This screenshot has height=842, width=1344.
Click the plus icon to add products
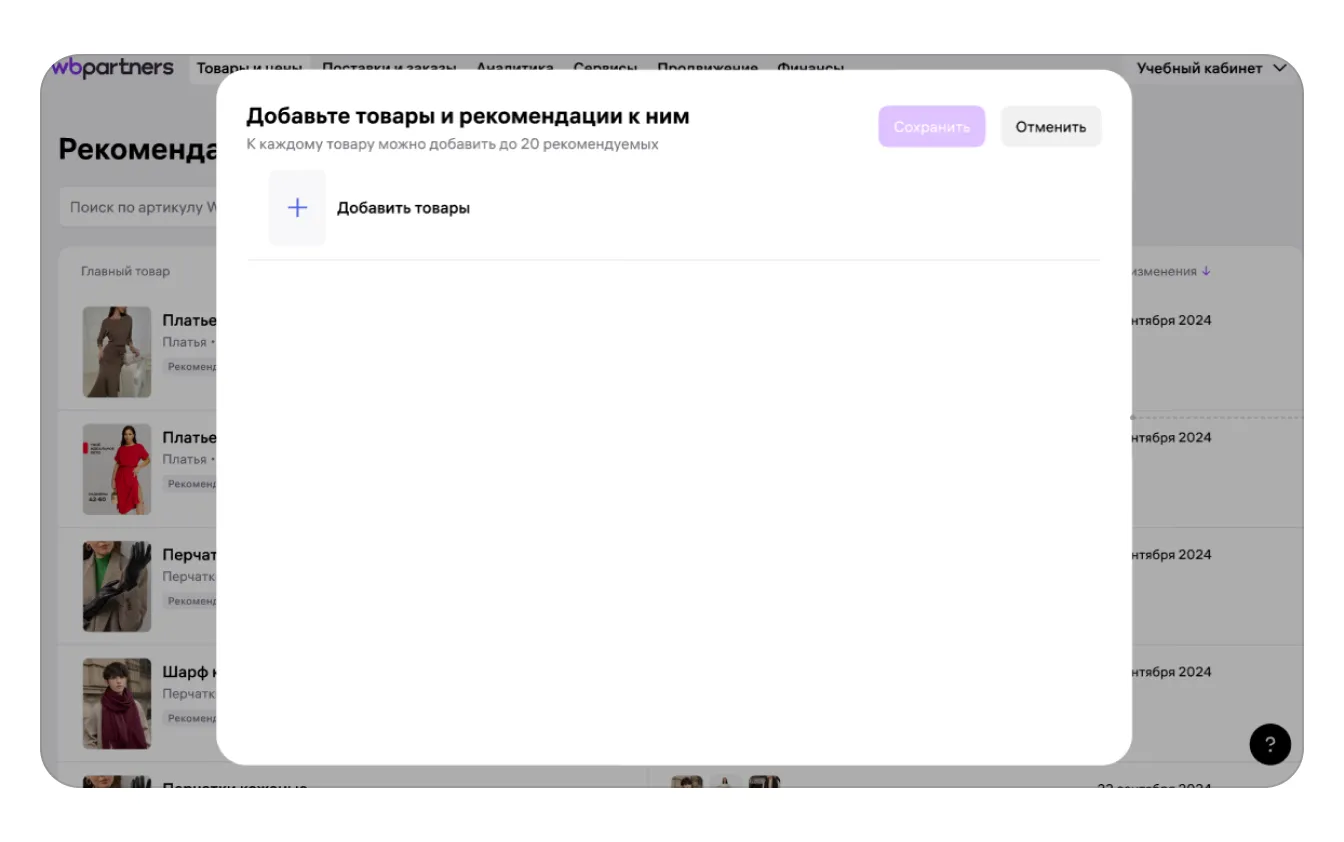pyautogui.click(x=297, y=208)
